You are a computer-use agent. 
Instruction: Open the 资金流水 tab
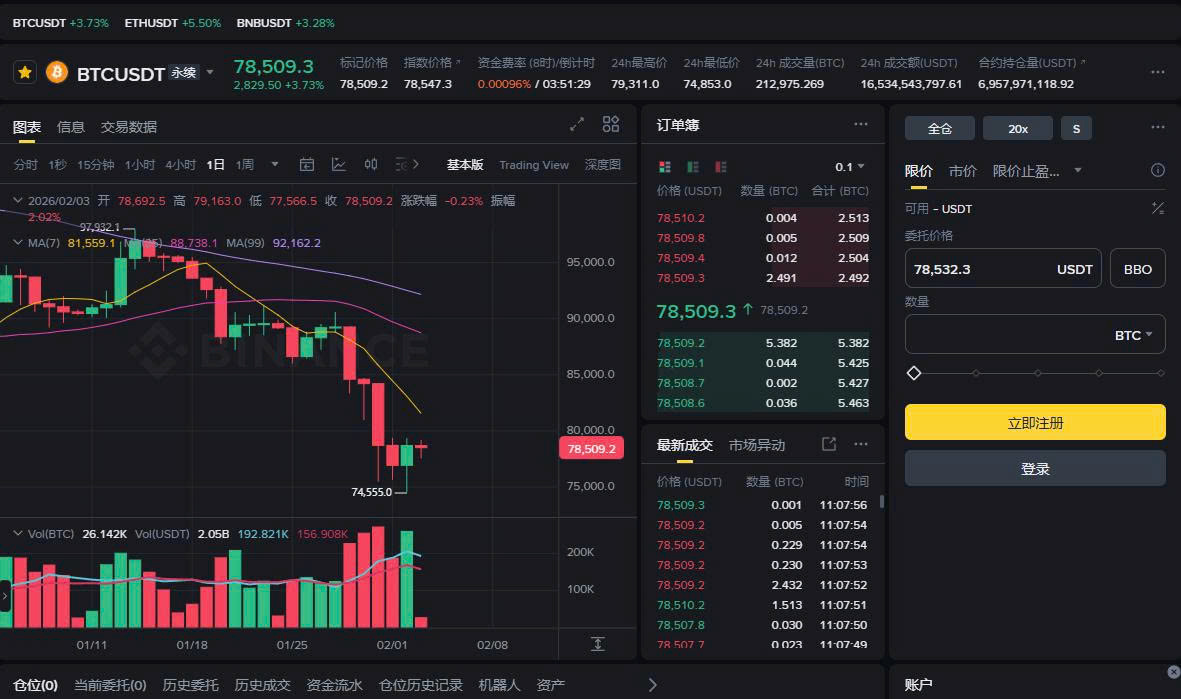click(334, 685)
